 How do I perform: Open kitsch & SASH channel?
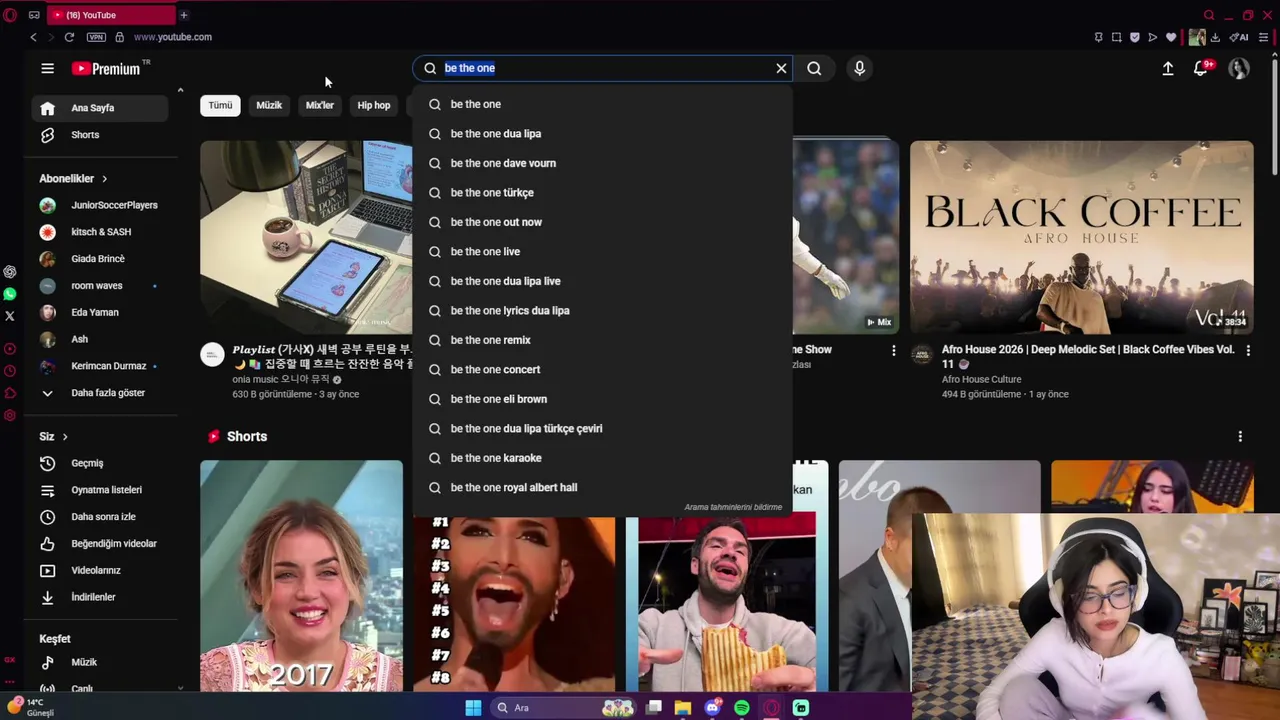(99, 232)
